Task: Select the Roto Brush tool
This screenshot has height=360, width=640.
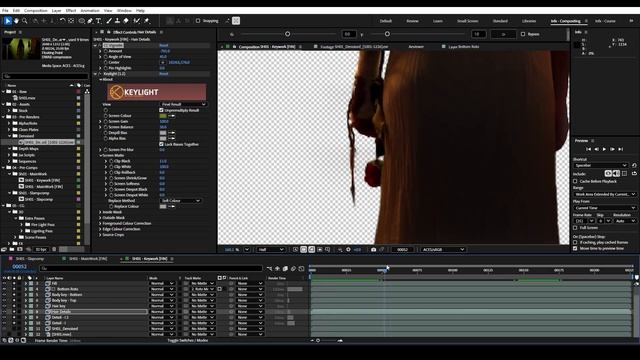Action: tap(137, 21)
